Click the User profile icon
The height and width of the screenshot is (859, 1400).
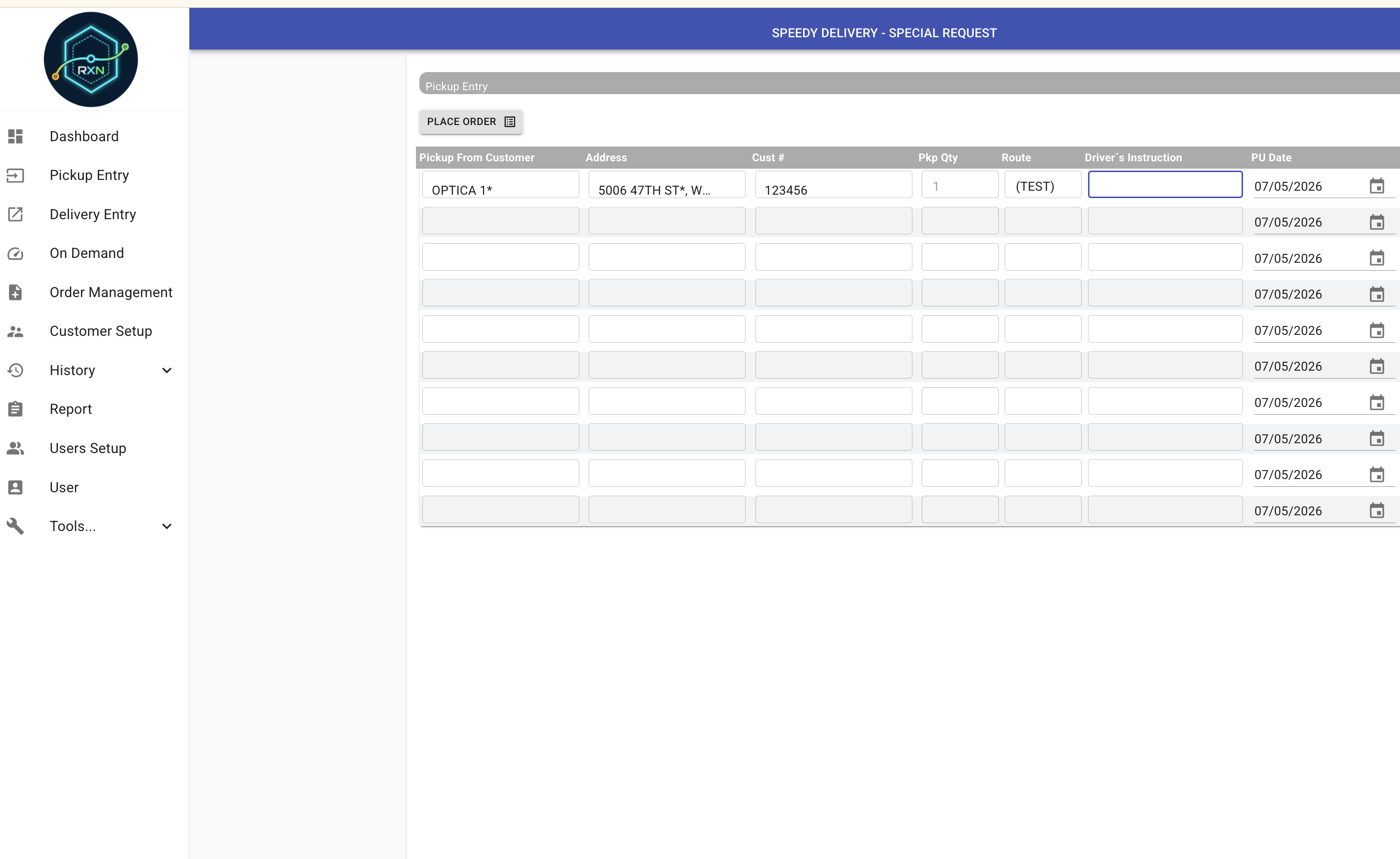click(15, 487)
